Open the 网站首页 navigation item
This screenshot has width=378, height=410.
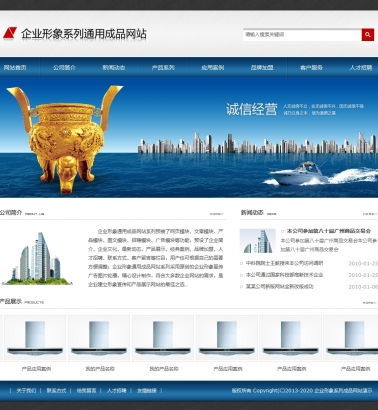pos(15,68)
